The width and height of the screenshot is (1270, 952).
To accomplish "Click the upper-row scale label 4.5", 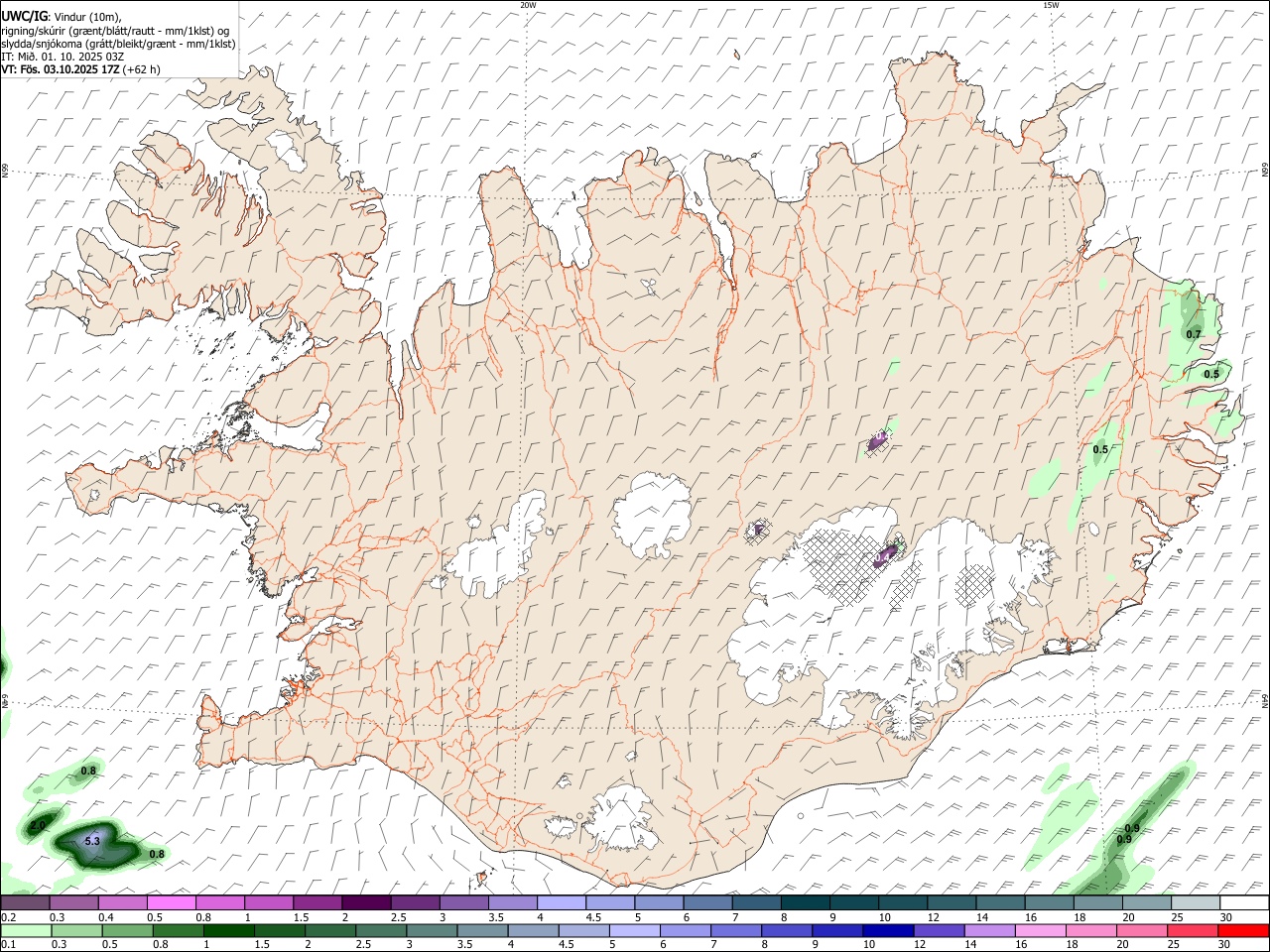I will (x=593, y=917).
